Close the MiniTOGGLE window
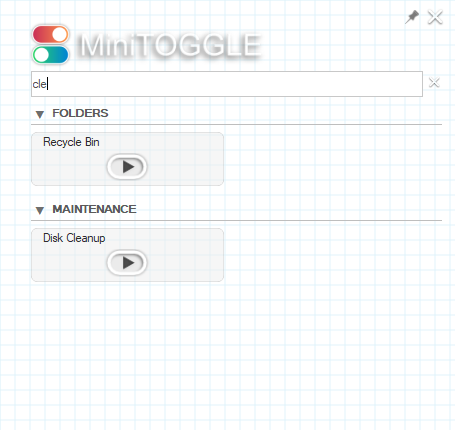The width and height of the screenshot is (455, 430). click(x=435, y=17)
